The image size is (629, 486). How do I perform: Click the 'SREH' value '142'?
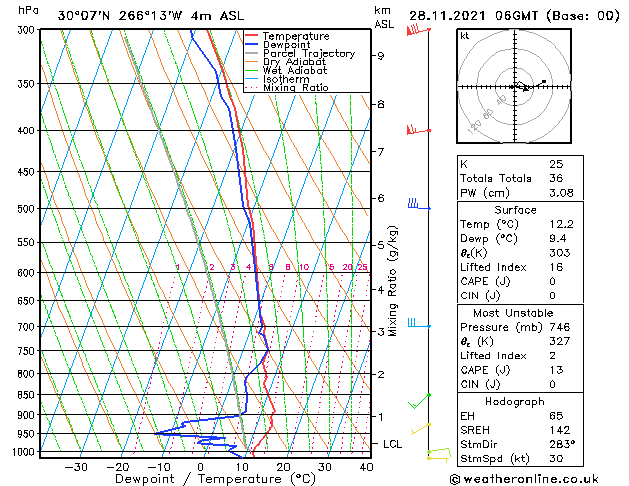pos(560,430)
